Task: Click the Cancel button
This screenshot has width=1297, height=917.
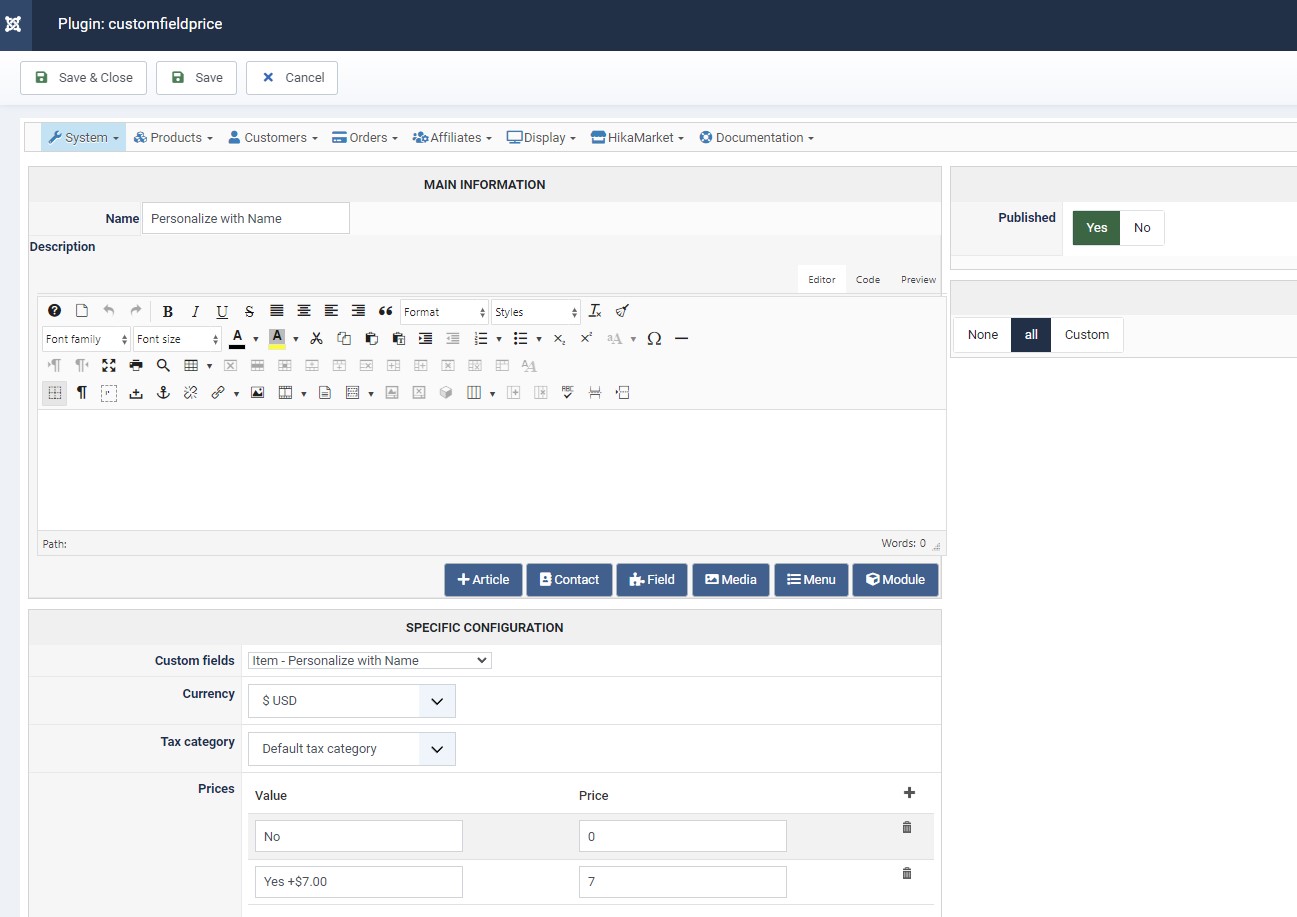Action: (x=292, y=78)
